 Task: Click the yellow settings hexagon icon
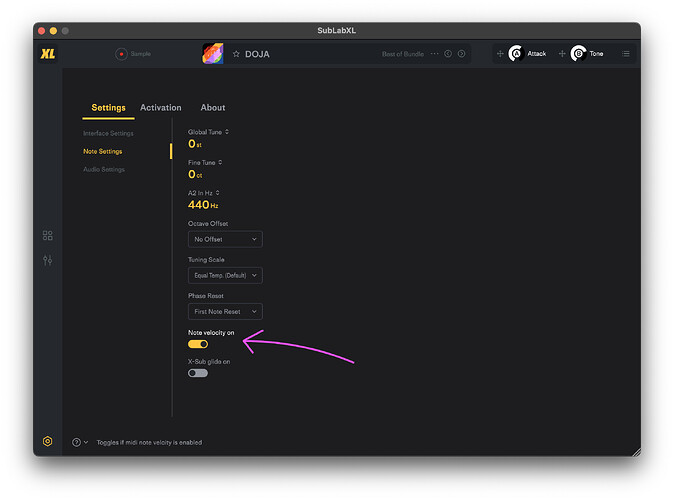tap(48, 441)
